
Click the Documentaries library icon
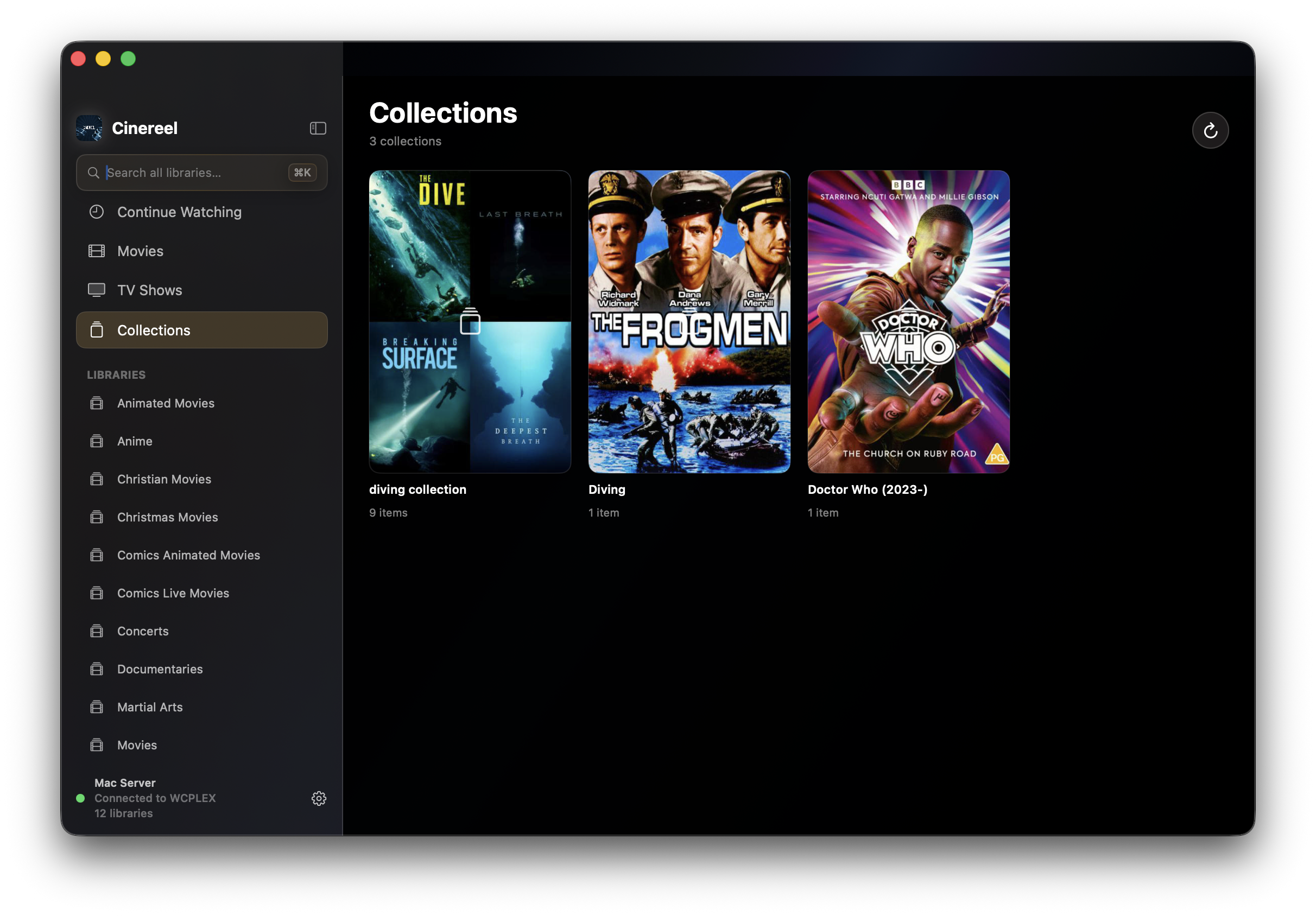click(97, 669)
